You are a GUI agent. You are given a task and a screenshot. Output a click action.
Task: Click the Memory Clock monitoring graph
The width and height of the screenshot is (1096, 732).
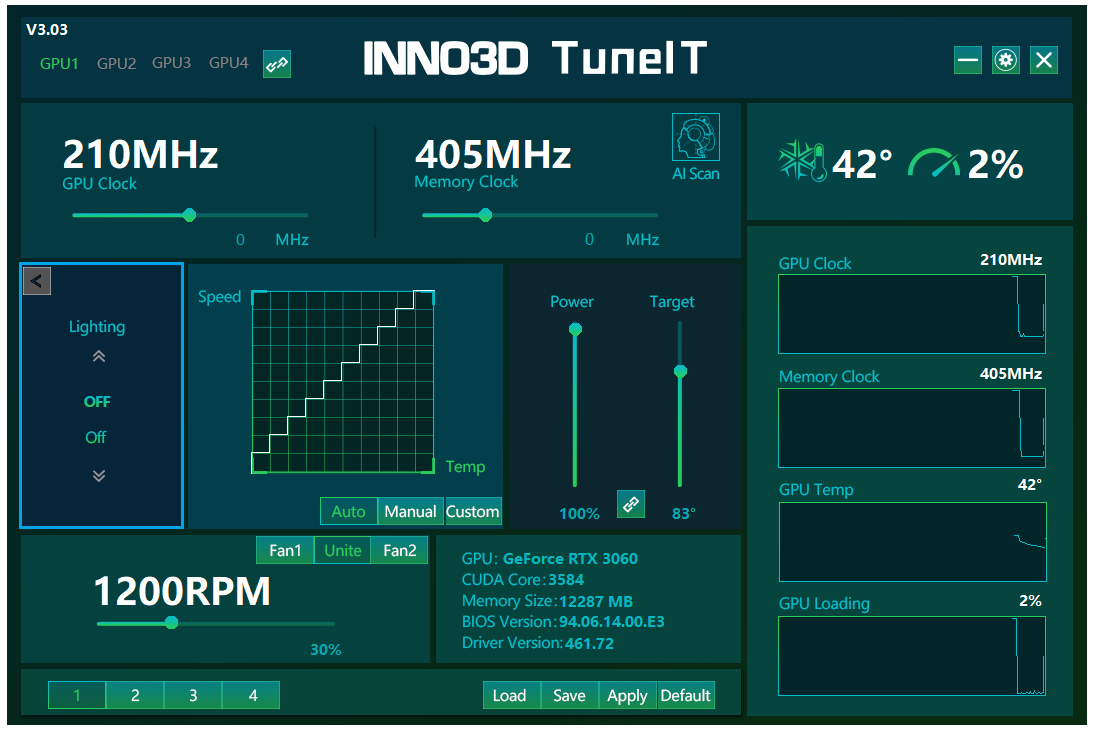912,428
